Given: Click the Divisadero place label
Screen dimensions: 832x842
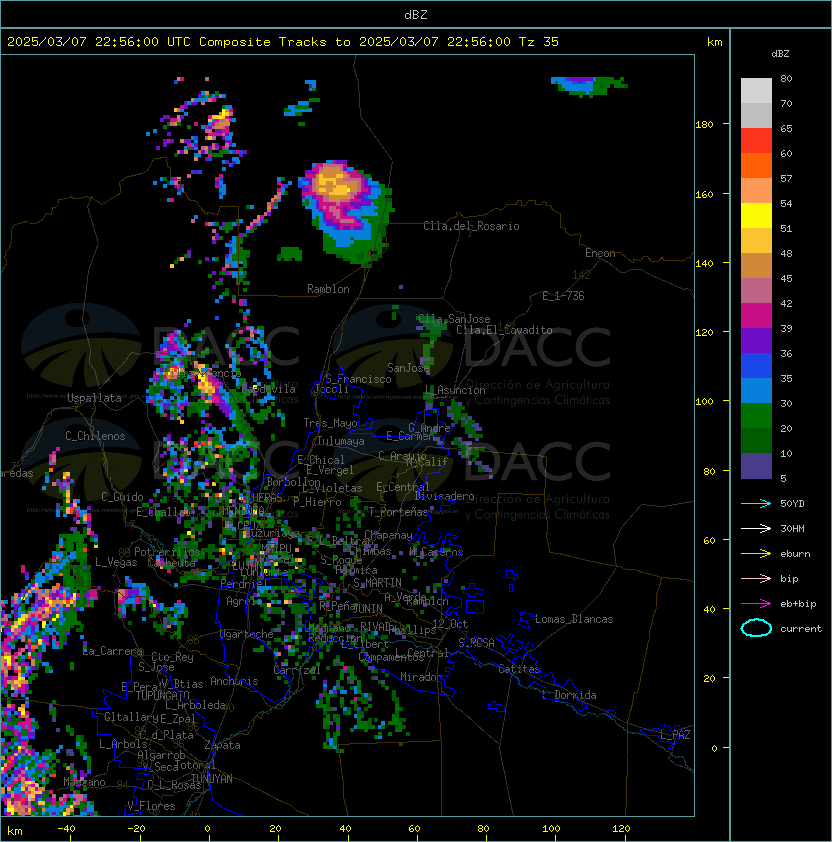Looking at the screenshot, I should click(x=444, y=496).
